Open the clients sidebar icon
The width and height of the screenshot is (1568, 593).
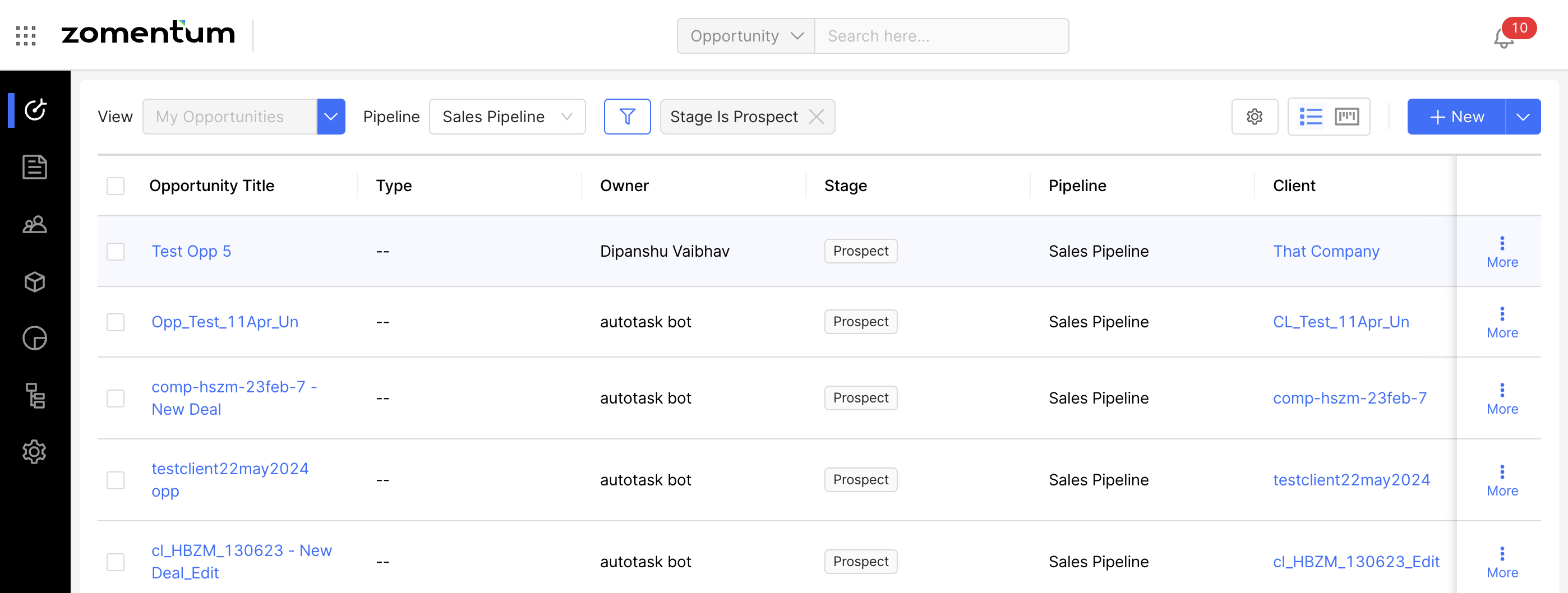[35, 224]
